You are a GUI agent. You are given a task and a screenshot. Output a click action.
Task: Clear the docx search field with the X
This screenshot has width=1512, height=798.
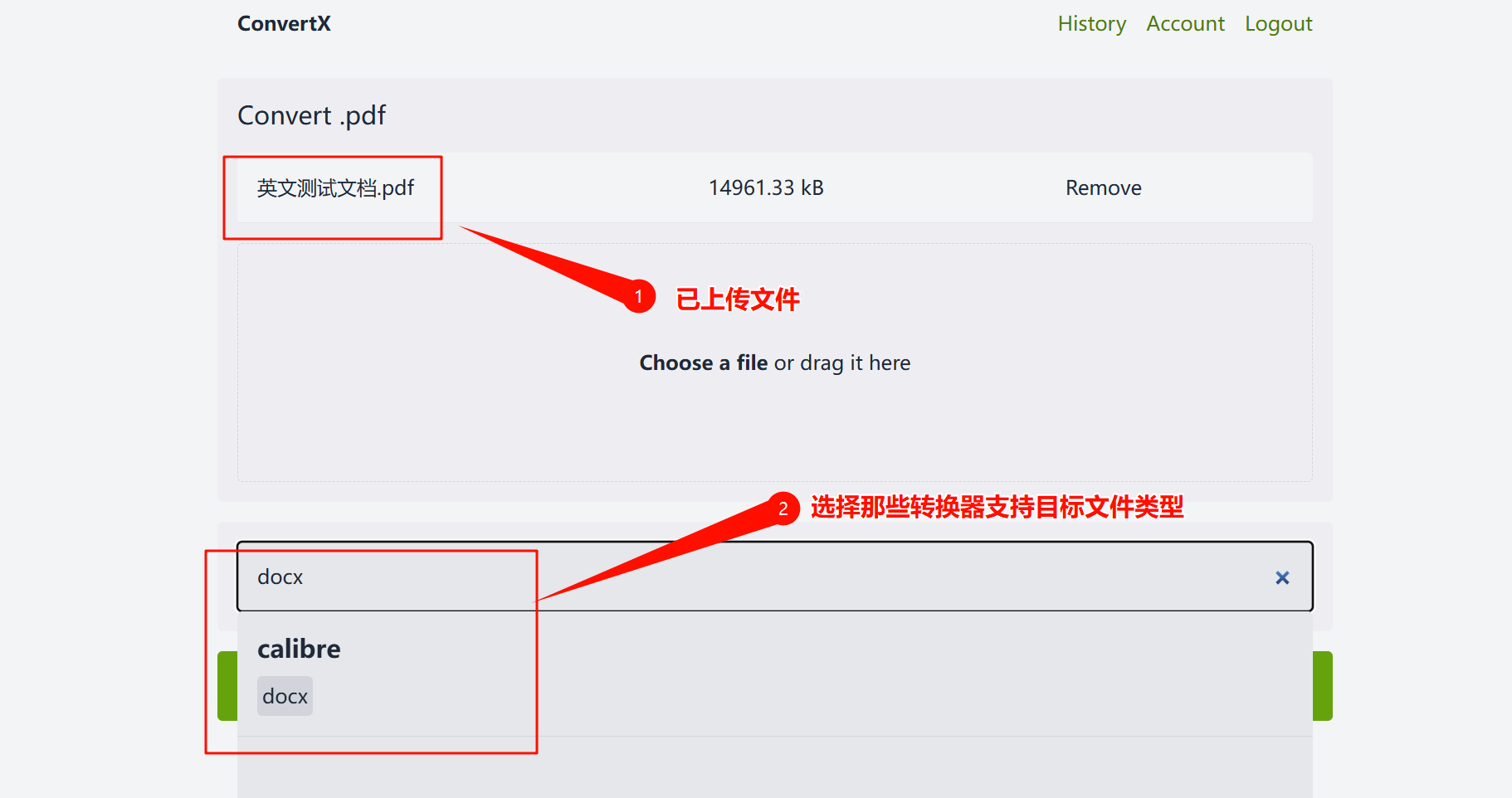1282,577
